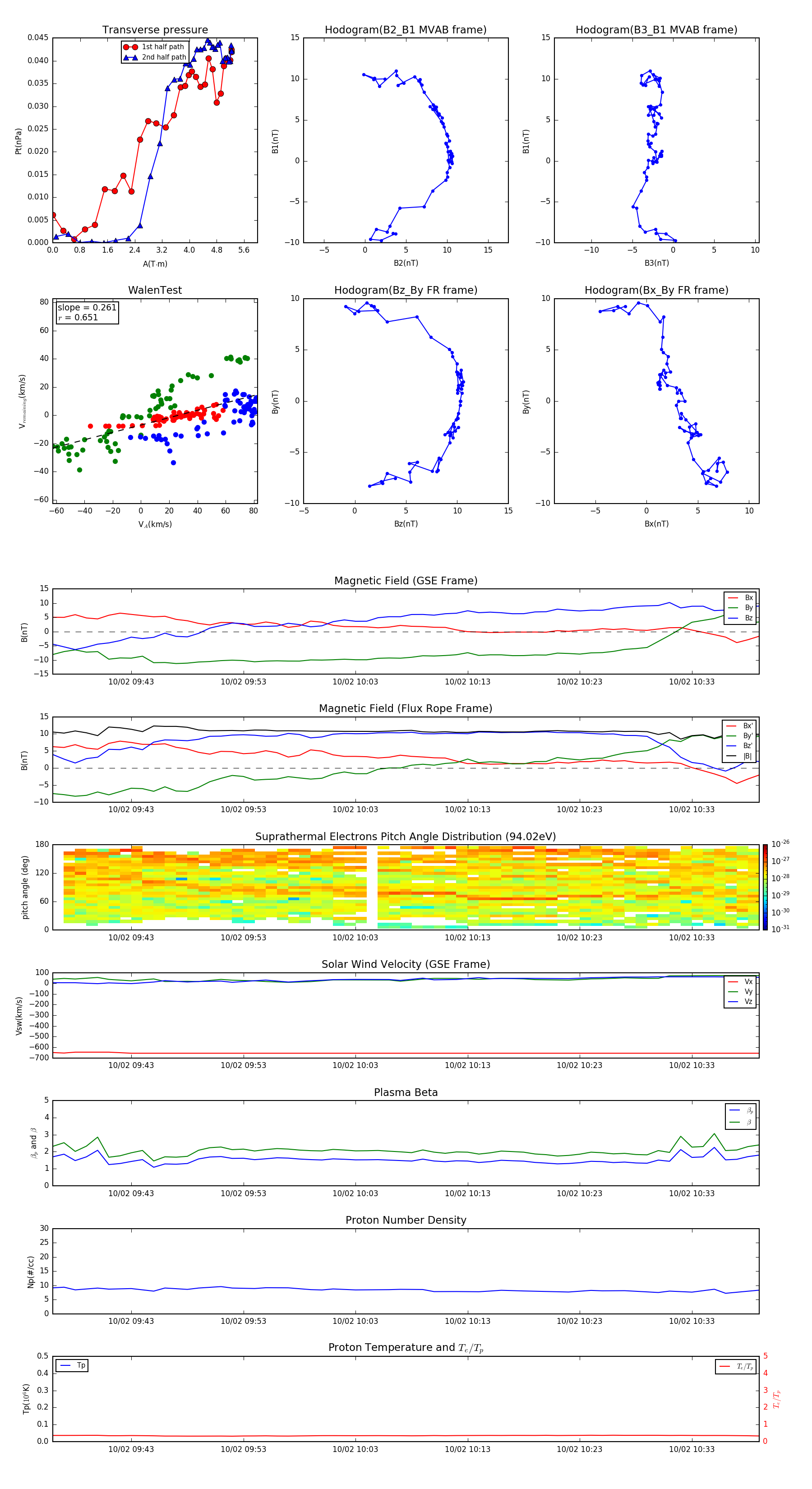Click the 'Proton Number Density' title
Screen dimensions: 812x1489
406,1220
